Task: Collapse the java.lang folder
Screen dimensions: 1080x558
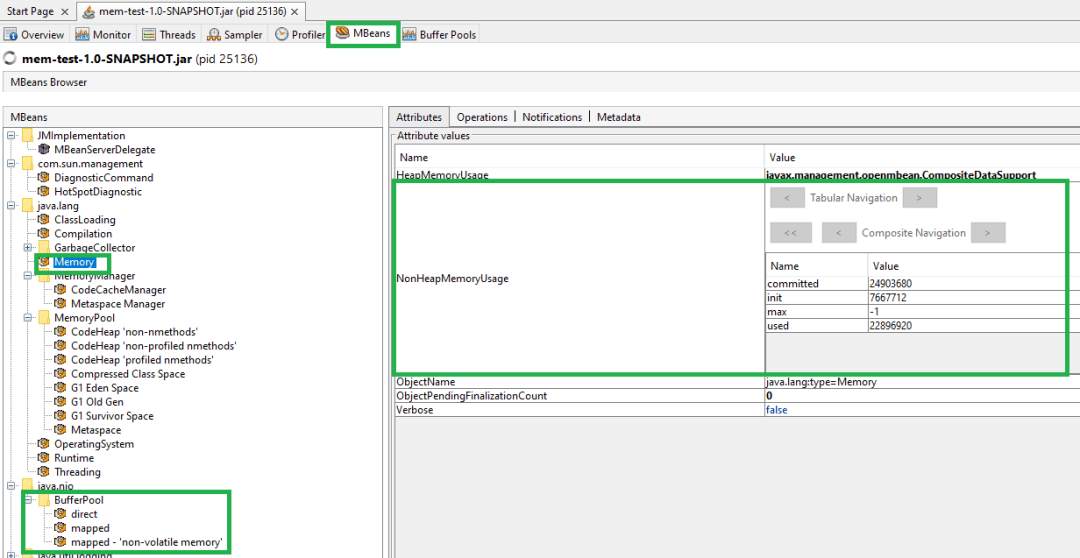Action: 11,206
